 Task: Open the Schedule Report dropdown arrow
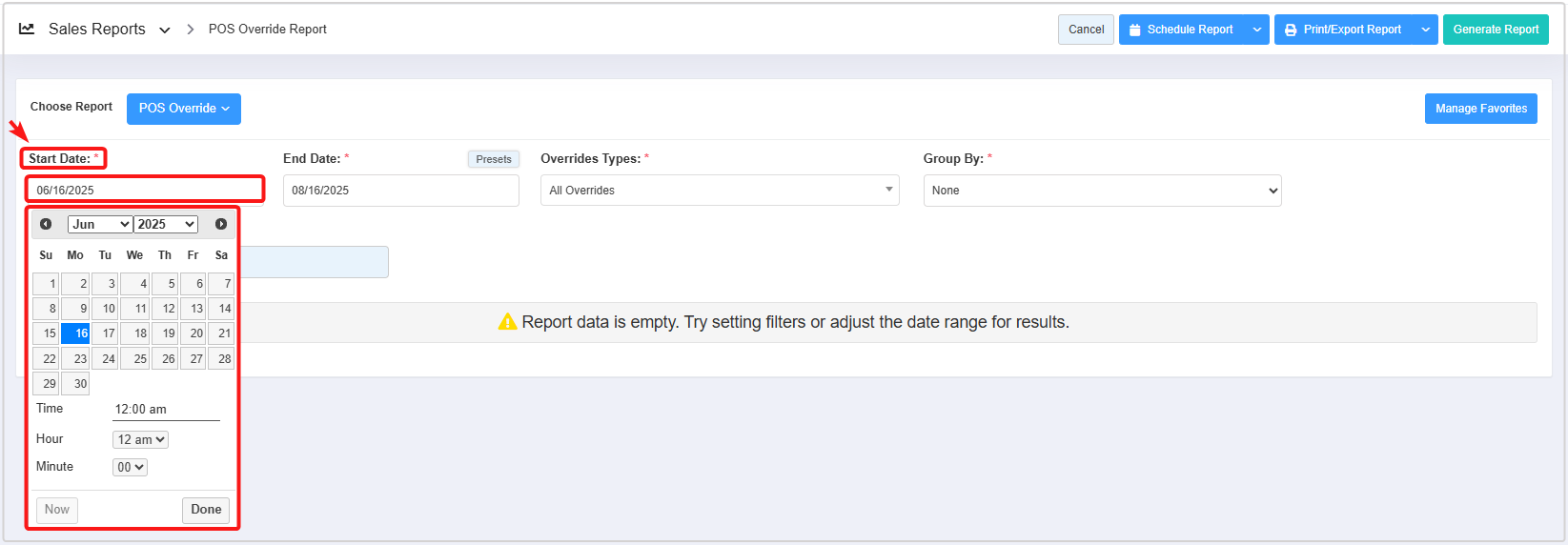pos(1257,30)
